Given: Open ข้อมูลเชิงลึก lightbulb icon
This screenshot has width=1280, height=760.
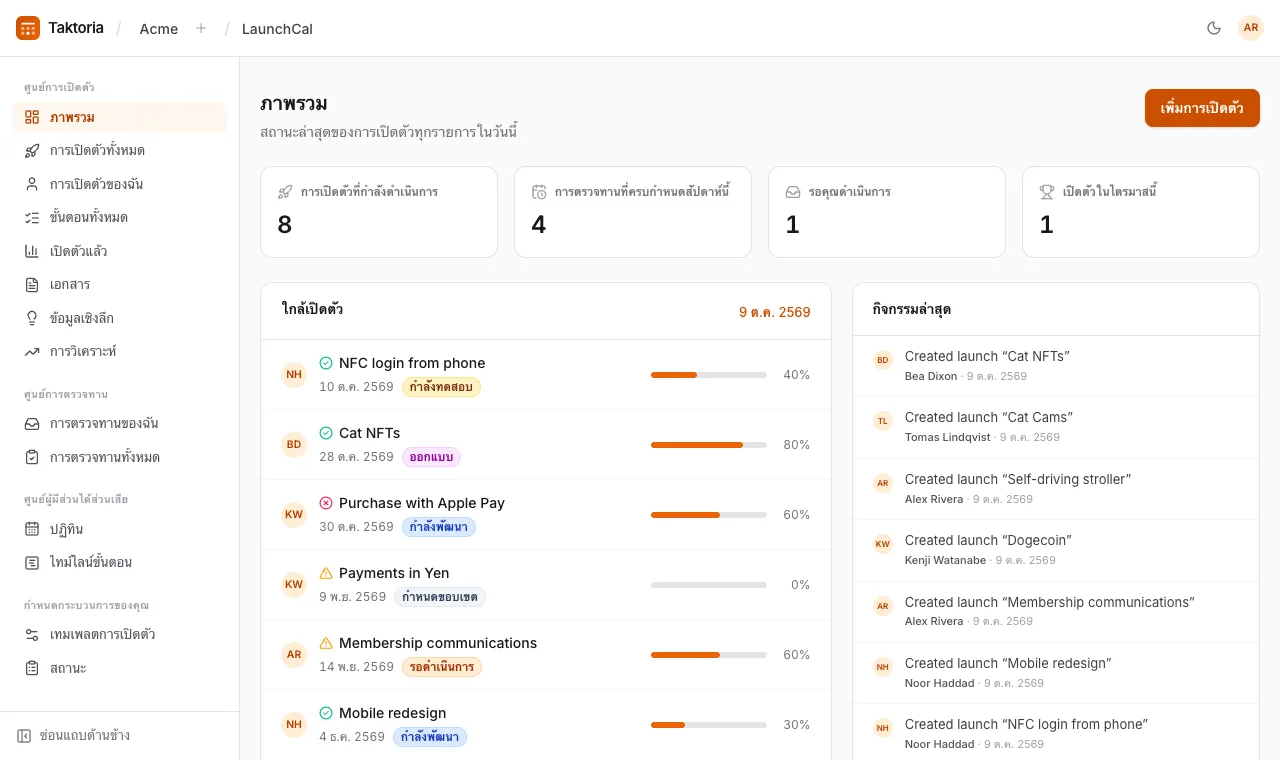Looking at the screenshot, I should tap(32, 318).
